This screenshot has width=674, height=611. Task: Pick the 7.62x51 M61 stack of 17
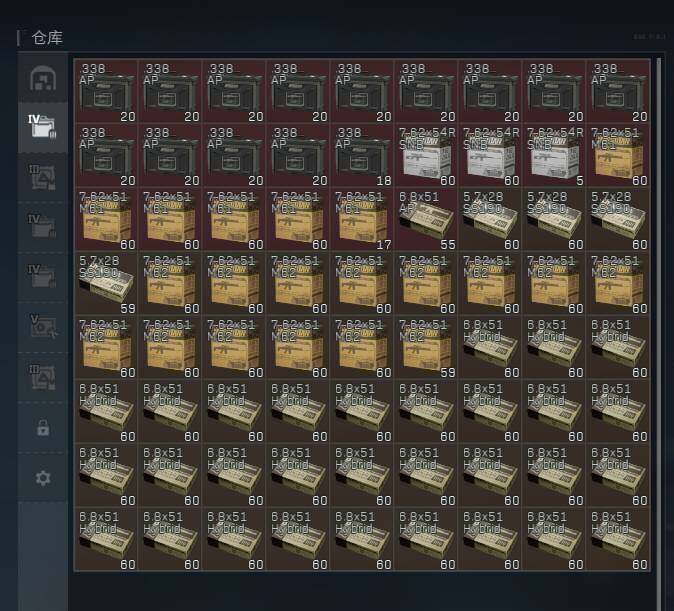point(361,219)
